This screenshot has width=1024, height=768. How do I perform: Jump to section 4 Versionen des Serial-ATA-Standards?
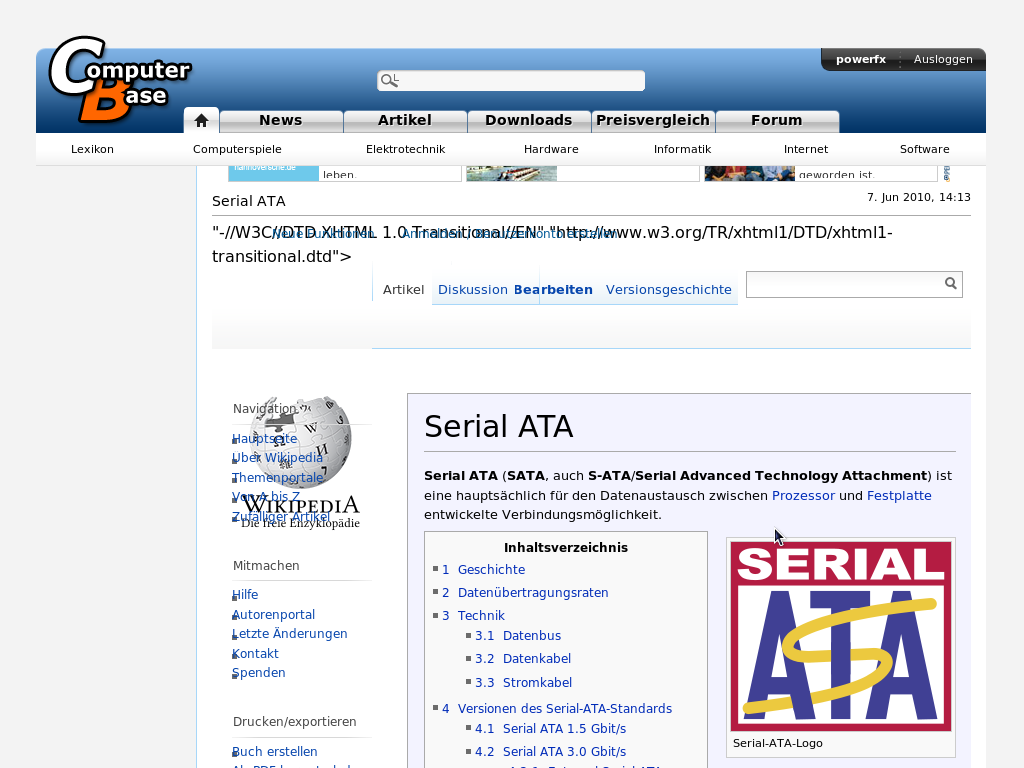click(557, 709)
